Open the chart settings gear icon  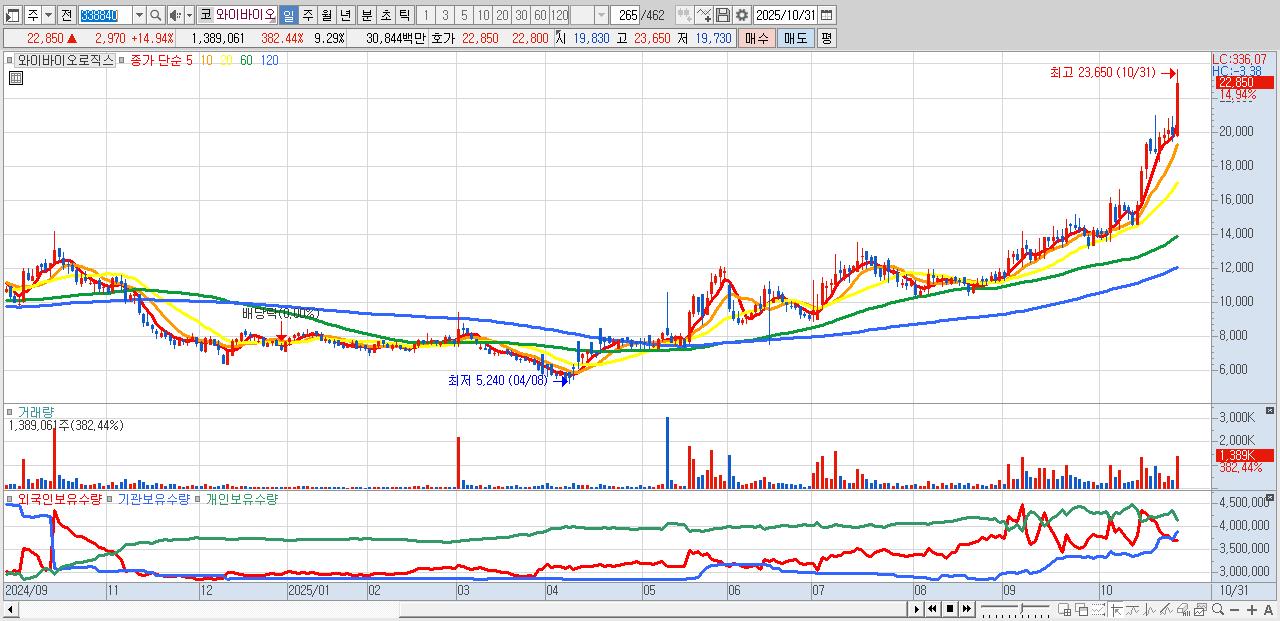pos(742,15)
